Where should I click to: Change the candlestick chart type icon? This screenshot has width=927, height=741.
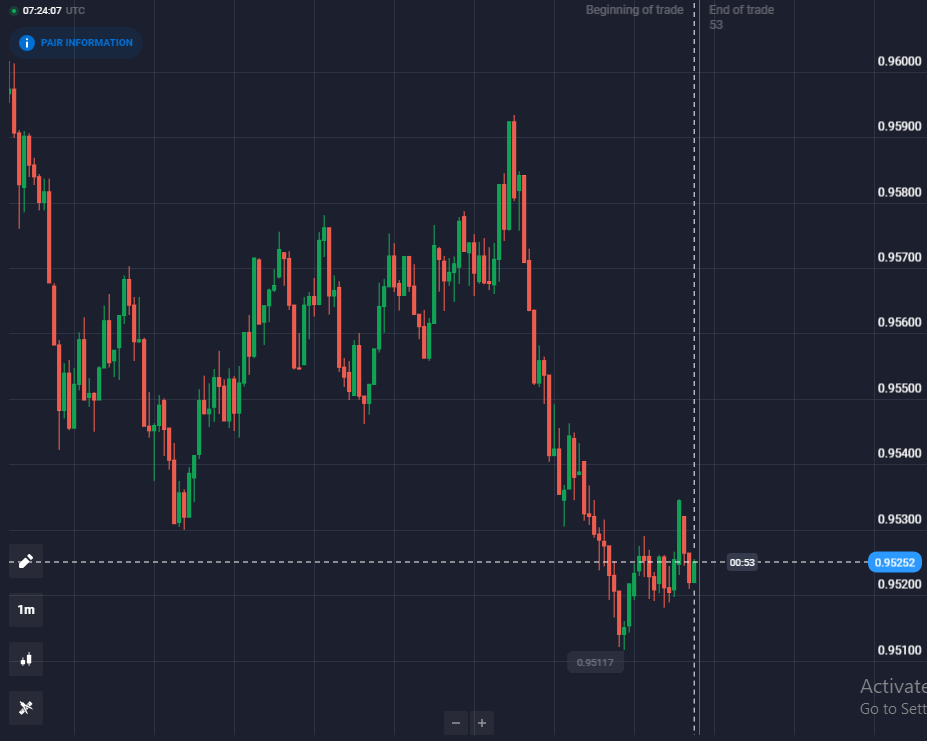pos(26,659)
